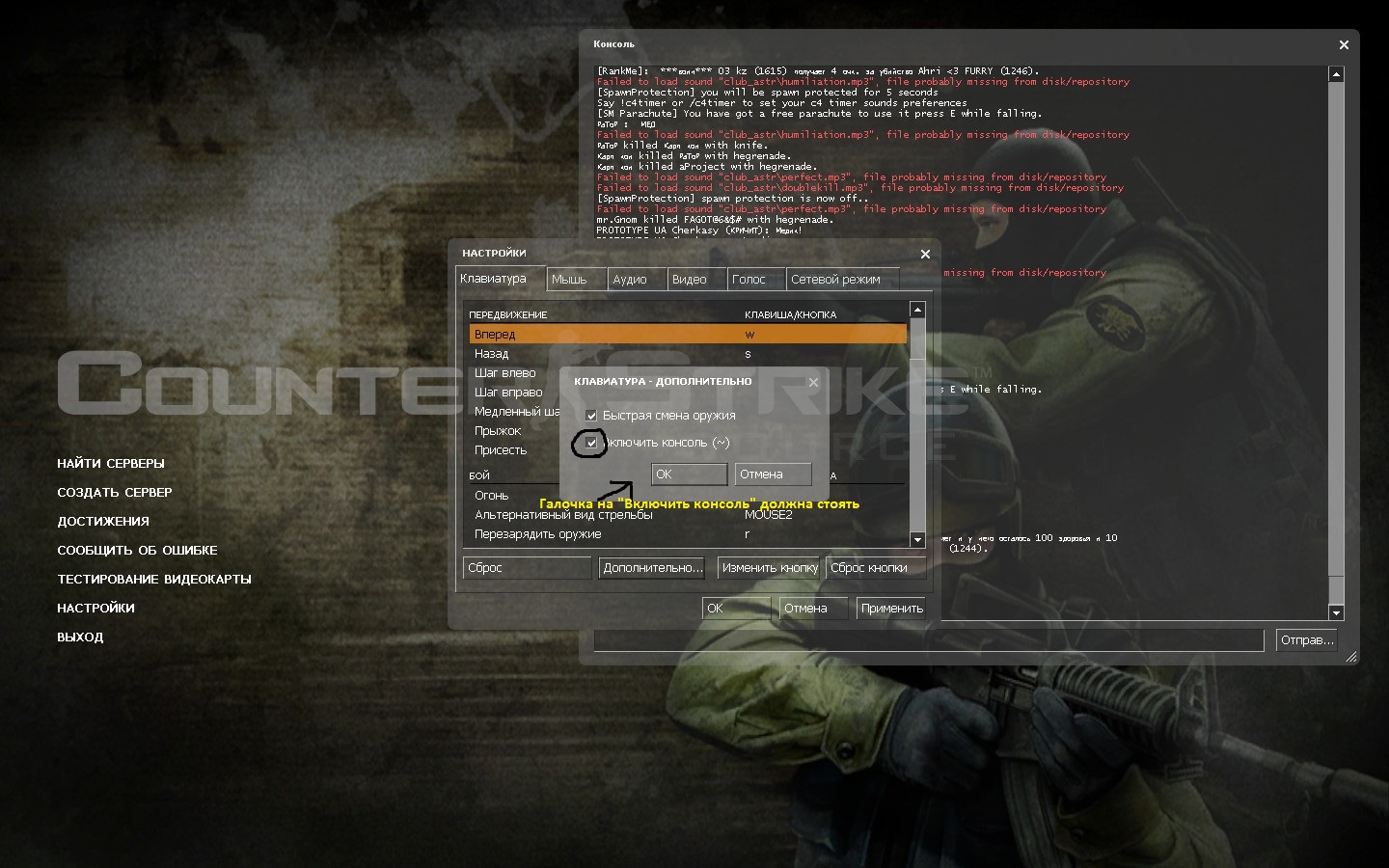Click the console line about free parachute
The image size is (1389, 868).
(819, 114)
